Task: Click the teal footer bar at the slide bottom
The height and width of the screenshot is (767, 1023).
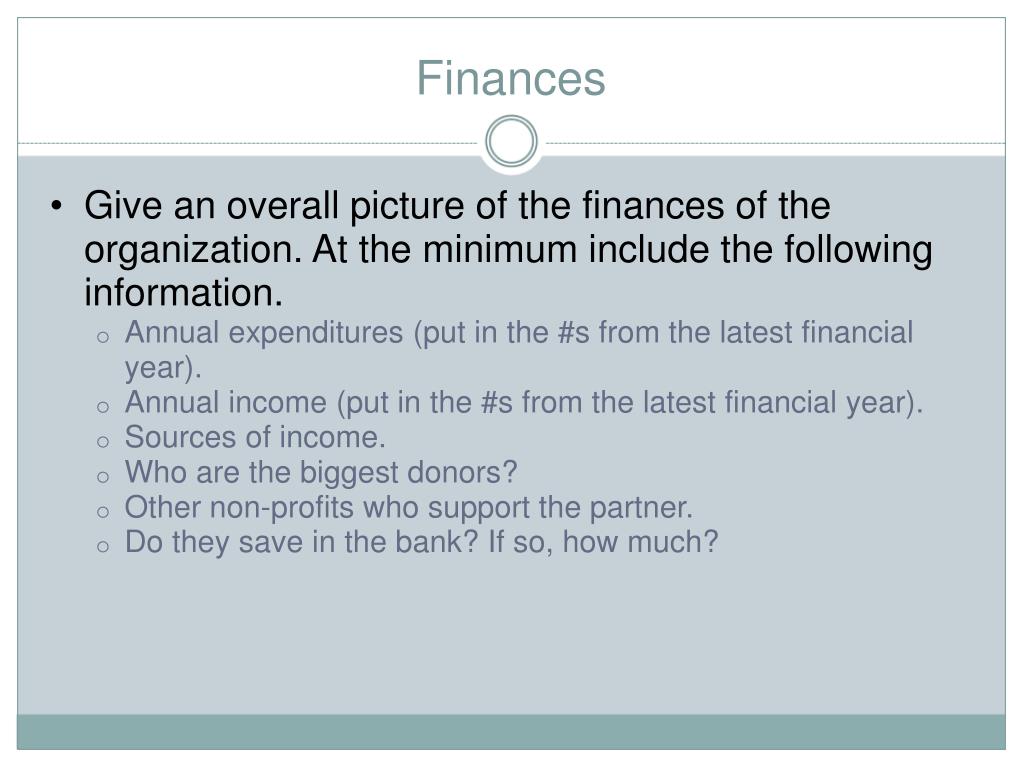Action: pyautogui.click(x=512, y=732)
